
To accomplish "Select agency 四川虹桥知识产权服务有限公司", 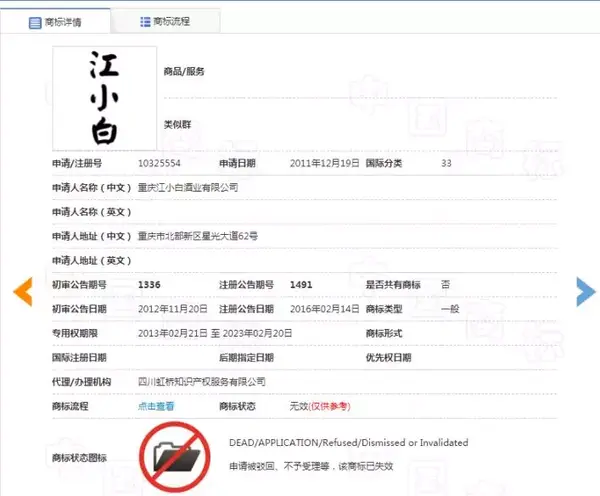I will point(202,382).
